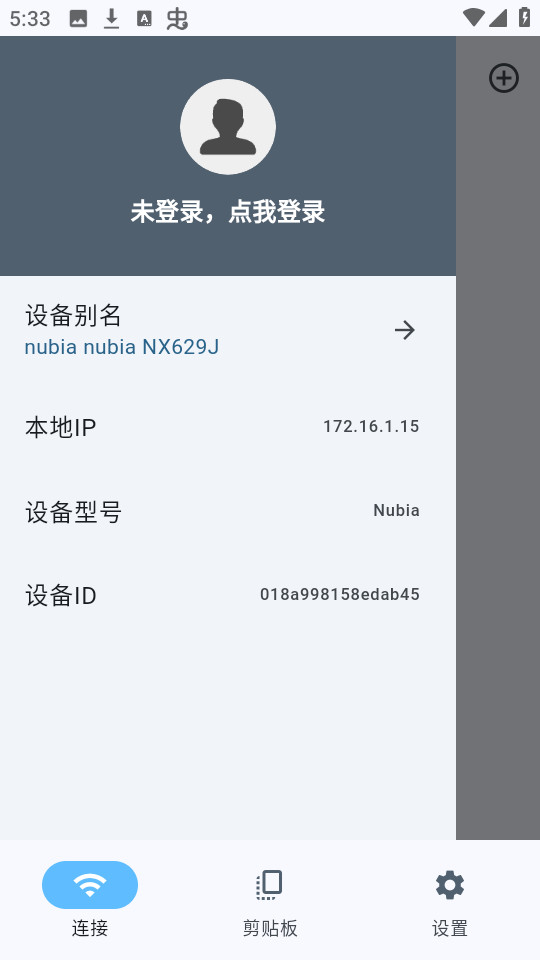Tap the user avatar profile picture
The height and width of the screenshot is (960, 540).
pos(228,127)
